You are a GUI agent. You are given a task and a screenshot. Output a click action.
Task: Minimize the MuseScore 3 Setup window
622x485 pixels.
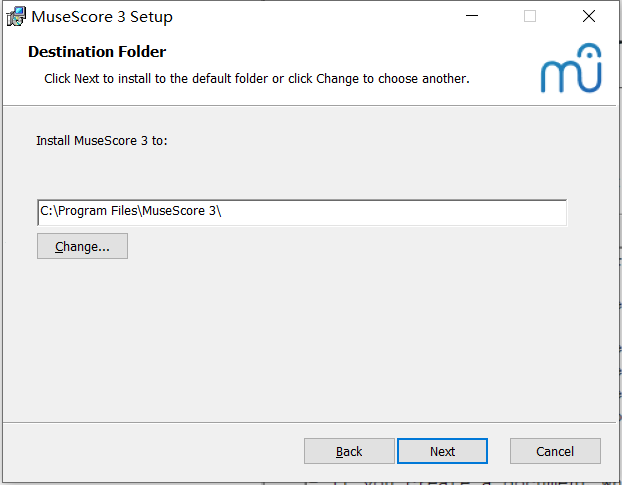pos(472,16)
